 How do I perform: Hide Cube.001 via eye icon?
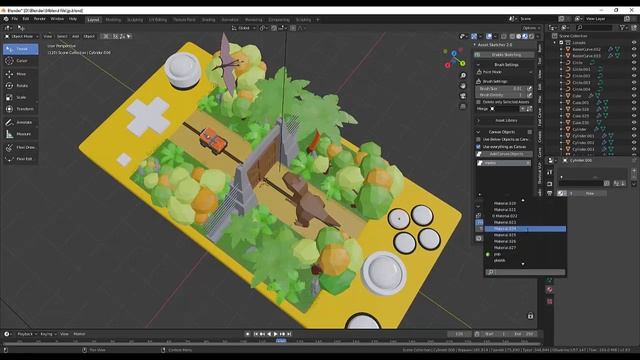pyautogui.click(x=634, y=102)
